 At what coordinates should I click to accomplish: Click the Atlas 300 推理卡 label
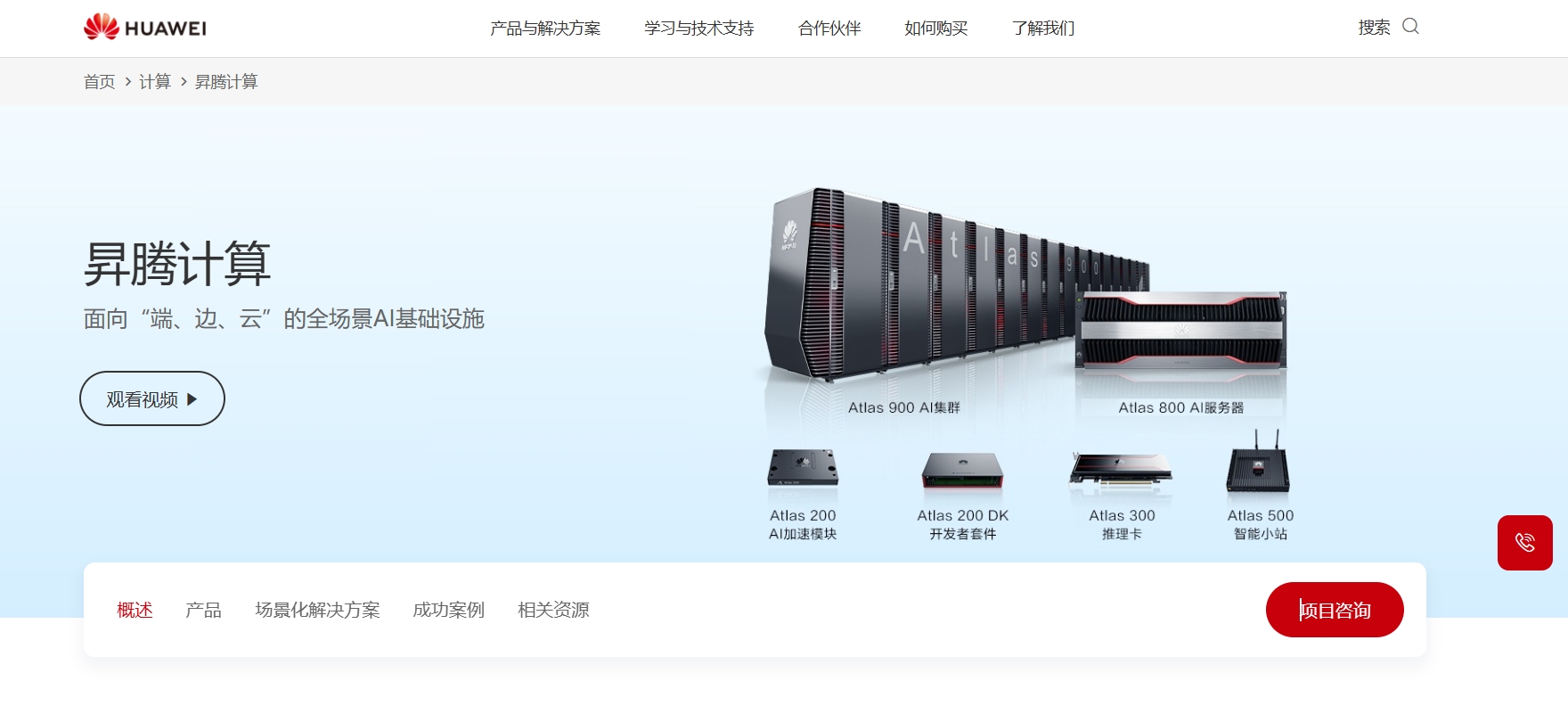click(x=1122, y=524)
